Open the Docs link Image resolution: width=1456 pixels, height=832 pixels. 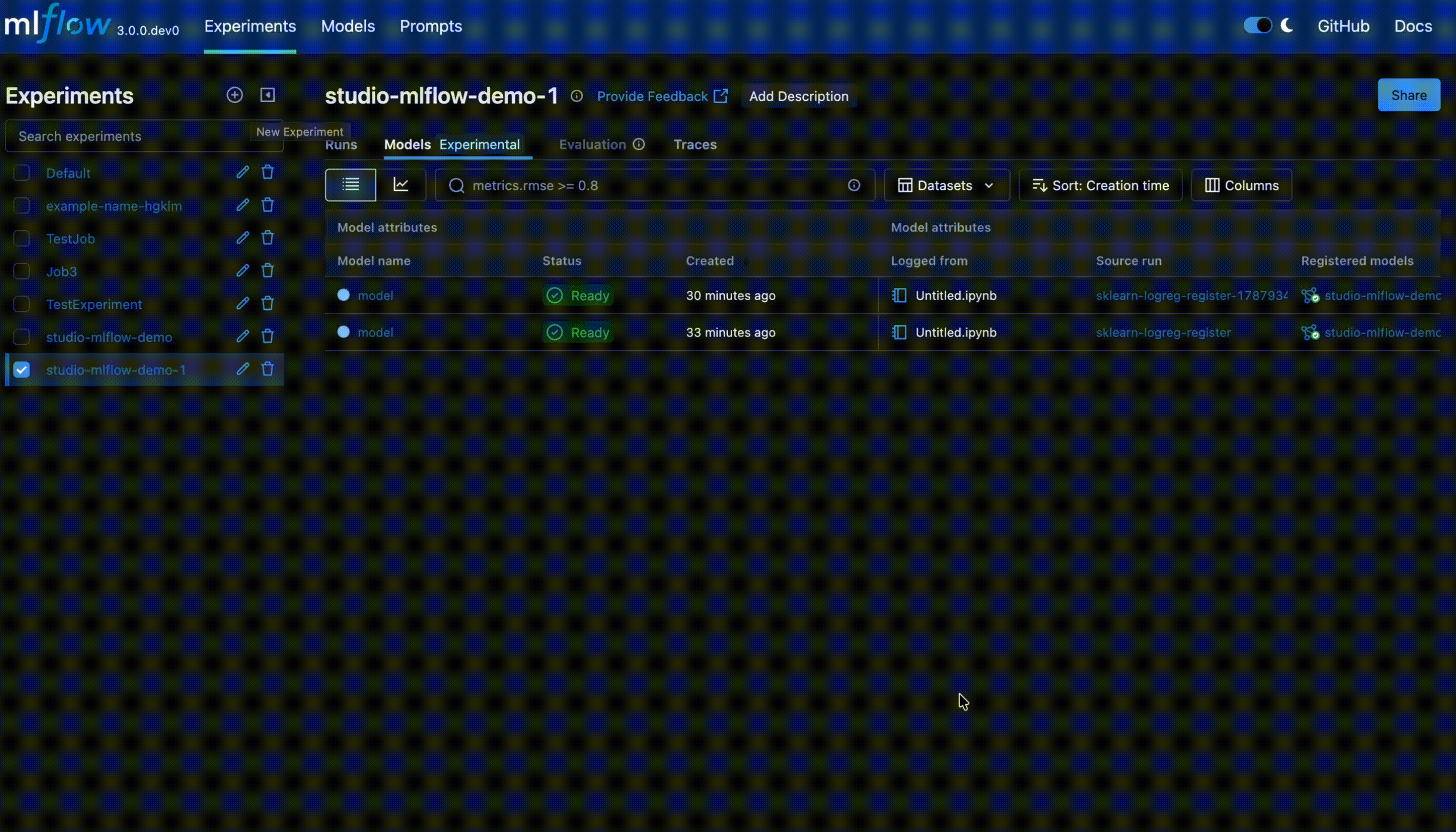pos(1412,26)
